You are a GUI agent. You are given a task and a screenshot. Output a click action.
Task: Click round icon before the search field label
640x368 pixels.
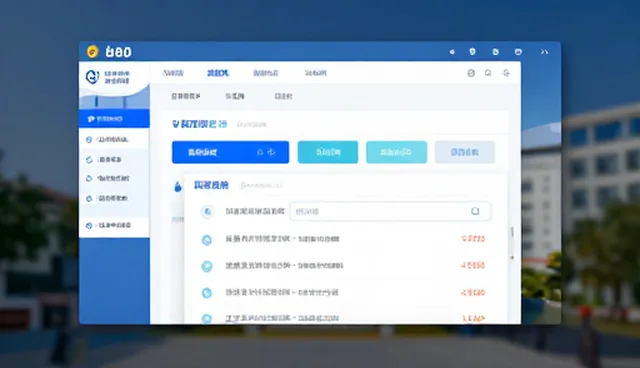click(x=207, y=211)
